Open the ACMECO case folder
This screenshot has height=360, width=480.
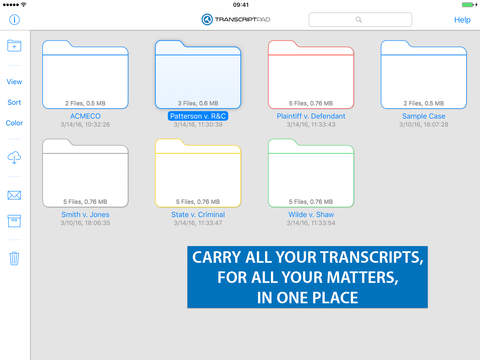pos(85,75)
